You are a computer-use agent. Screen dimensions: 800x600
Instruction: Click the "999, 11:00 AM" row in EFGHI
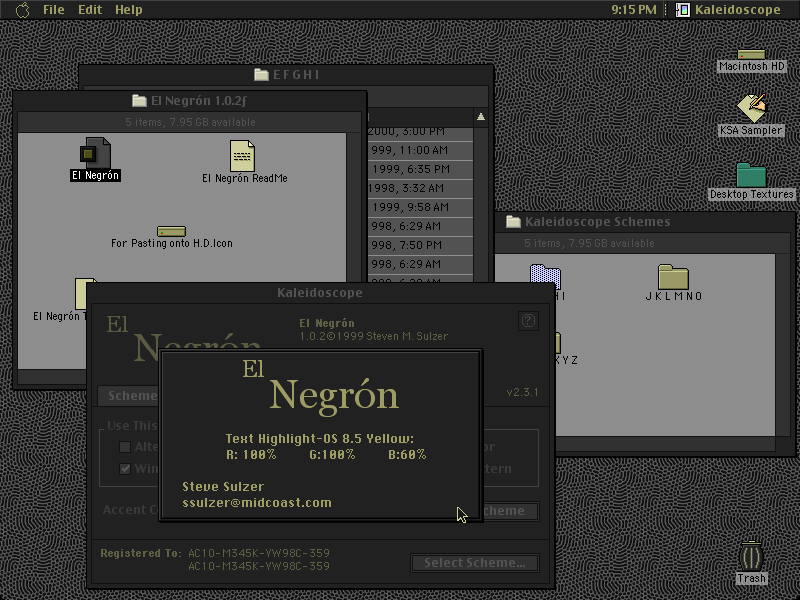tap(420, 150)
